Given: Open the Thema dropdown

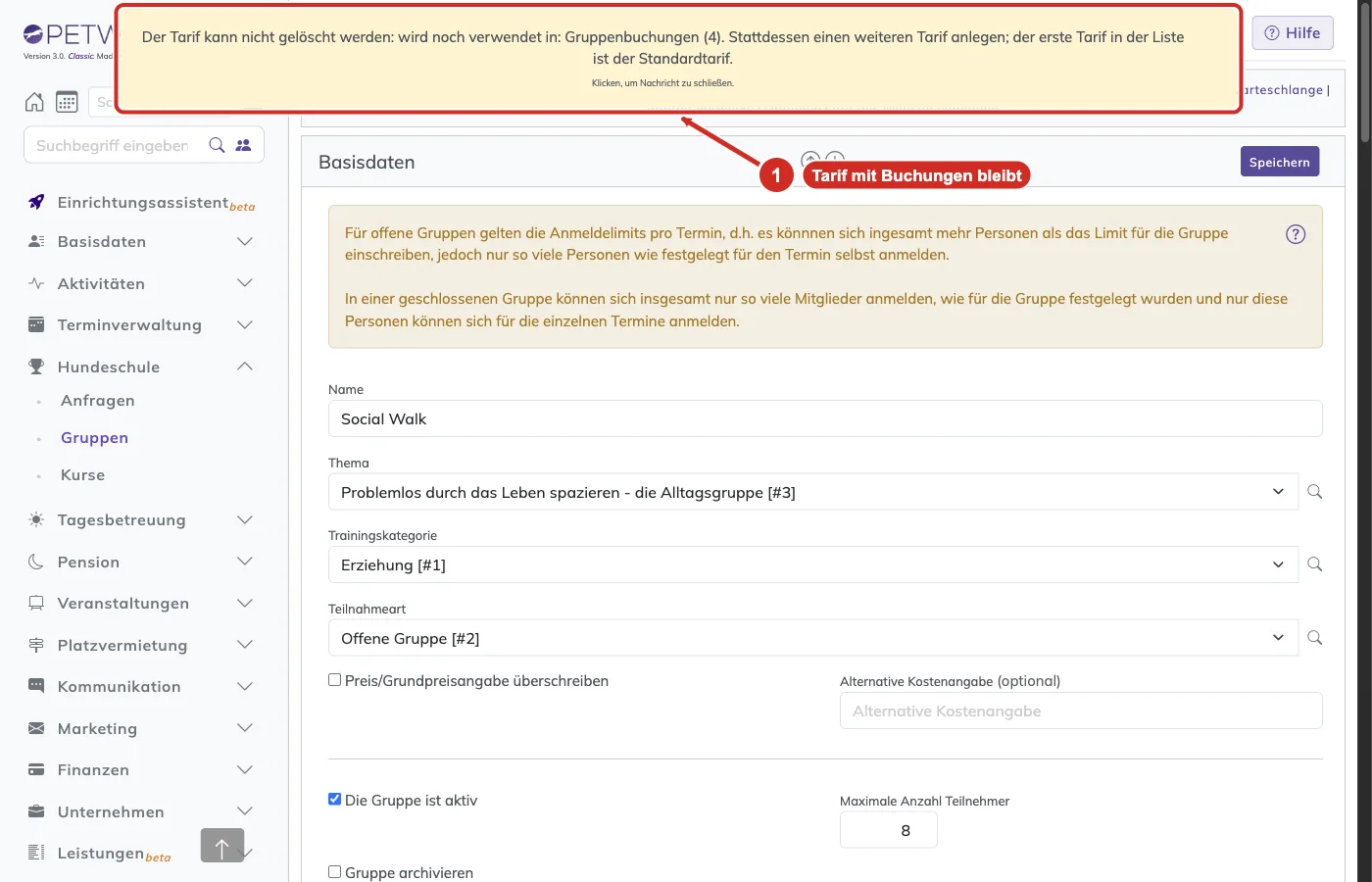Looking at the screenshot, I should coord(813,492).
